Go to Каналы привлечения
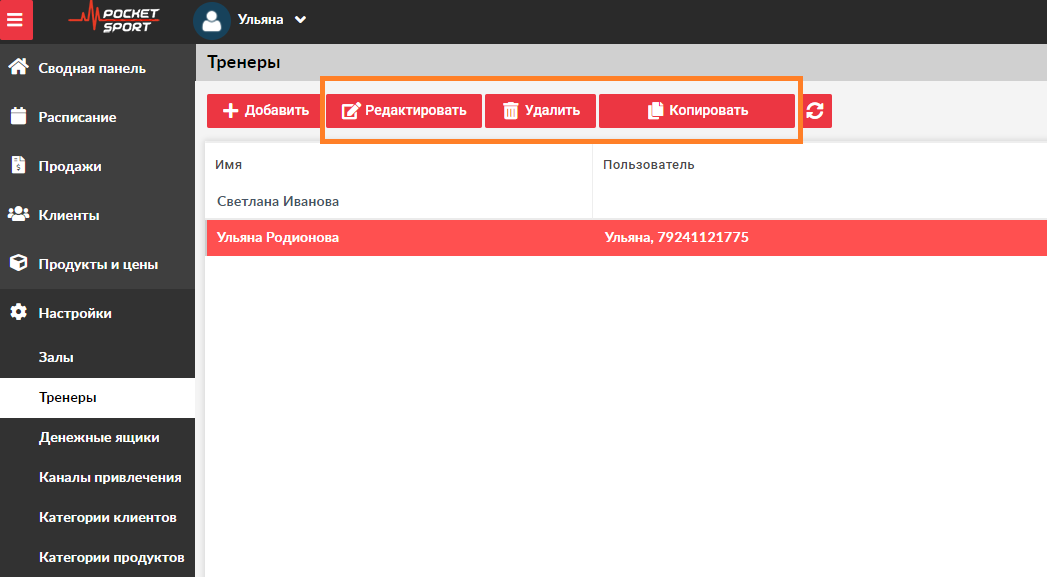1047x577 pixels. coord(110,477)
